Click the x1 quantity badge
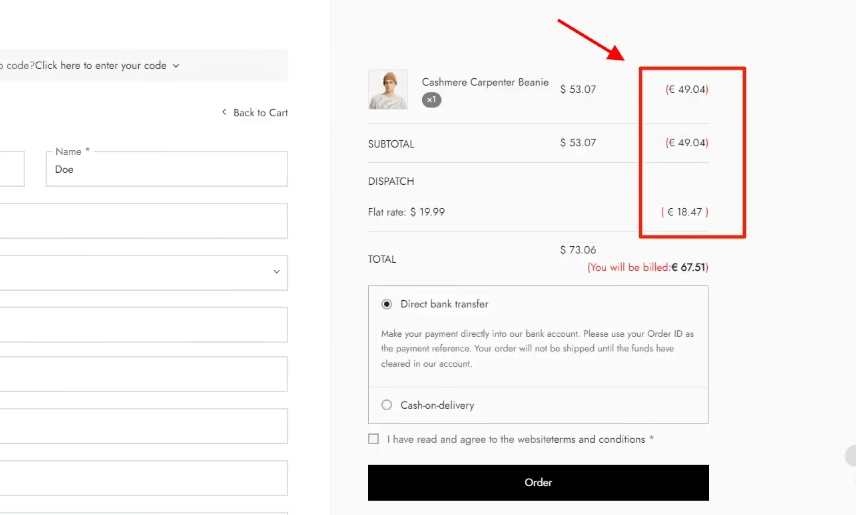The height and width of the screenshot is (515, 856). point(431,100)
